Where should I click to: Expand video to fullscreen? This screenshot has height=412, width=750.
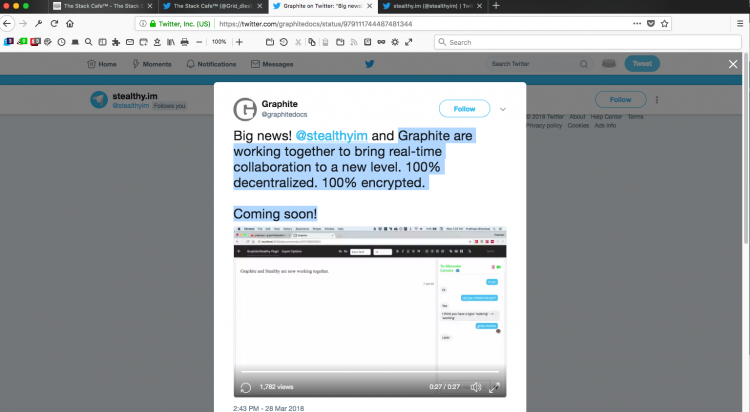click(494, 388)
